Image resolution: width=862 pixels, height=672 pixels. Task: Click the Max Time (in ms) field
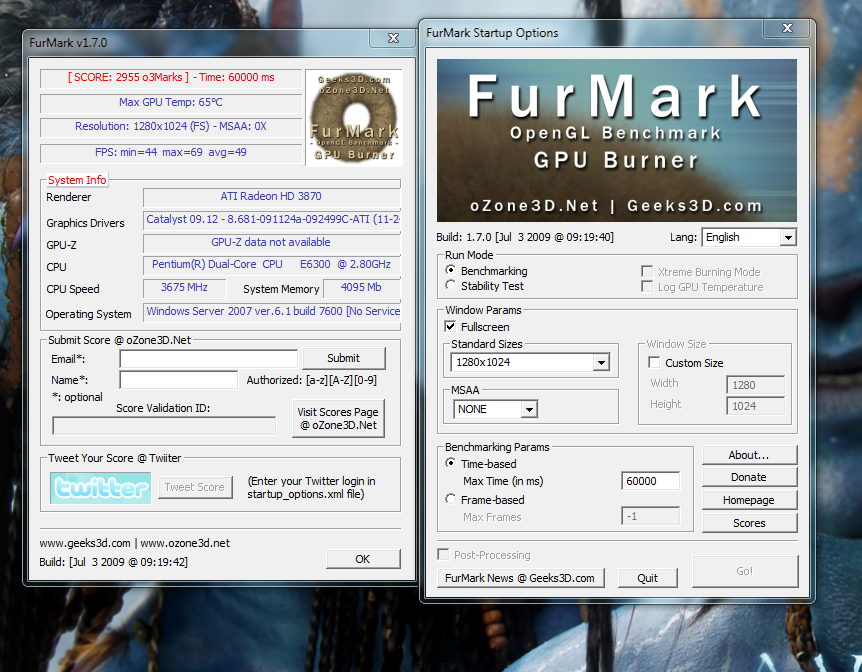point(650,481)
